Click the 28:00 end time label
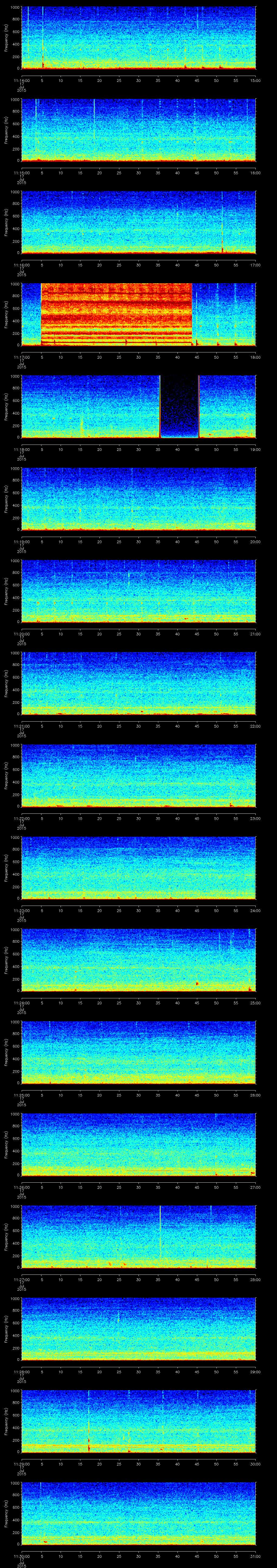The image size is (277, 1568). pyautogui.click(x=255, y=1279)
